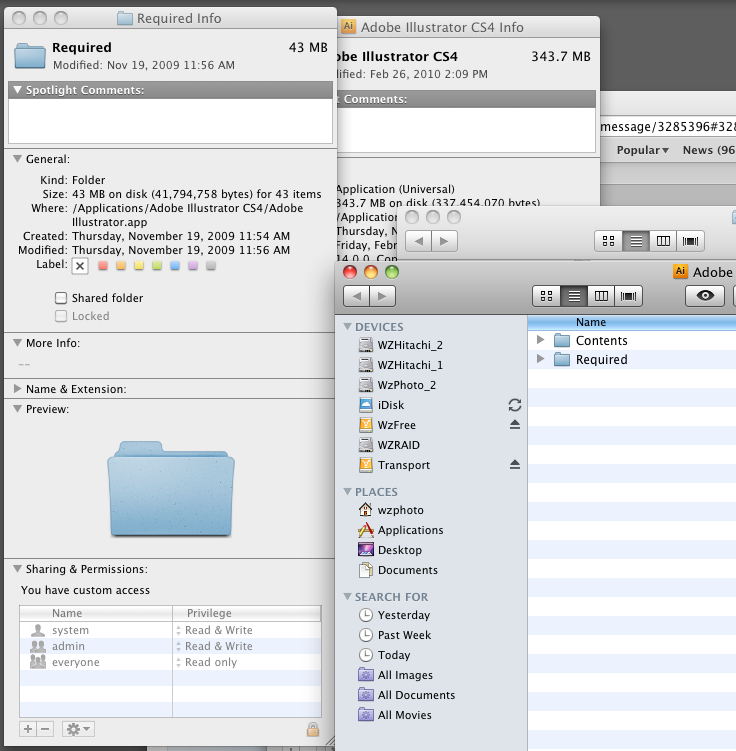This screenshot has width=736, height=751.
Task: Apply the green label color
Action: [x=157, y=265]
